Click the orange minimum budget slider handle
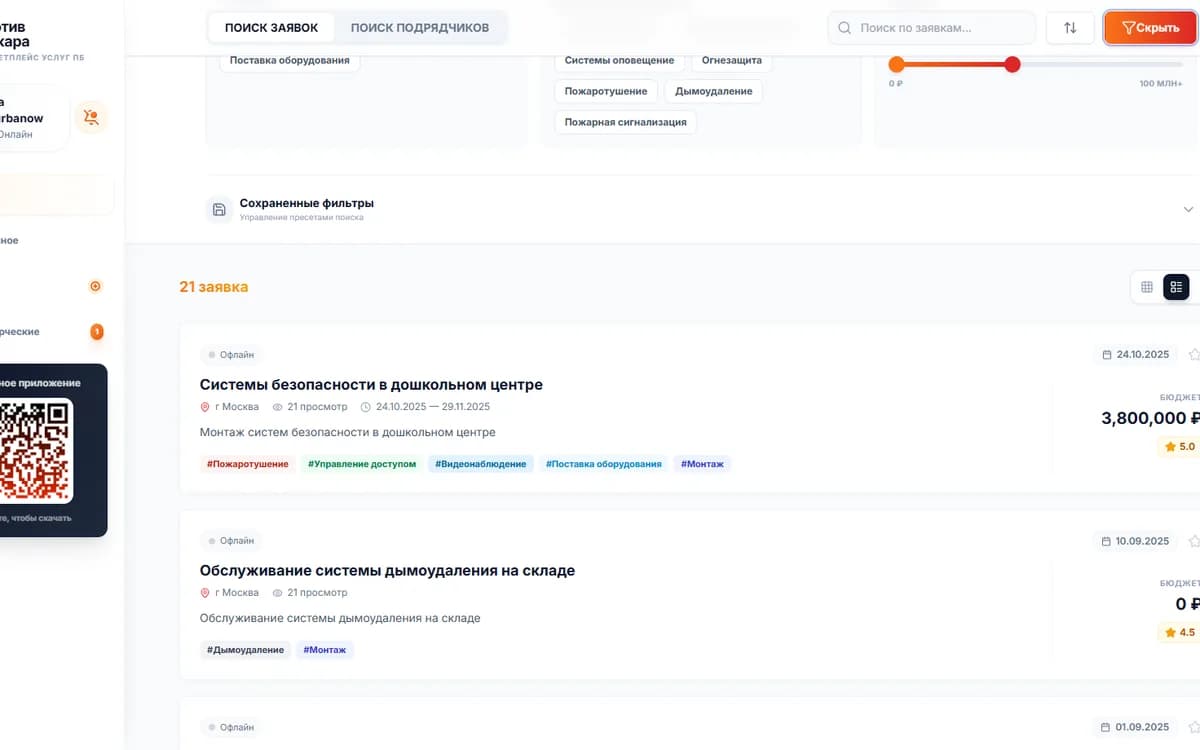The image size is (1200, 750). (896, 64)
